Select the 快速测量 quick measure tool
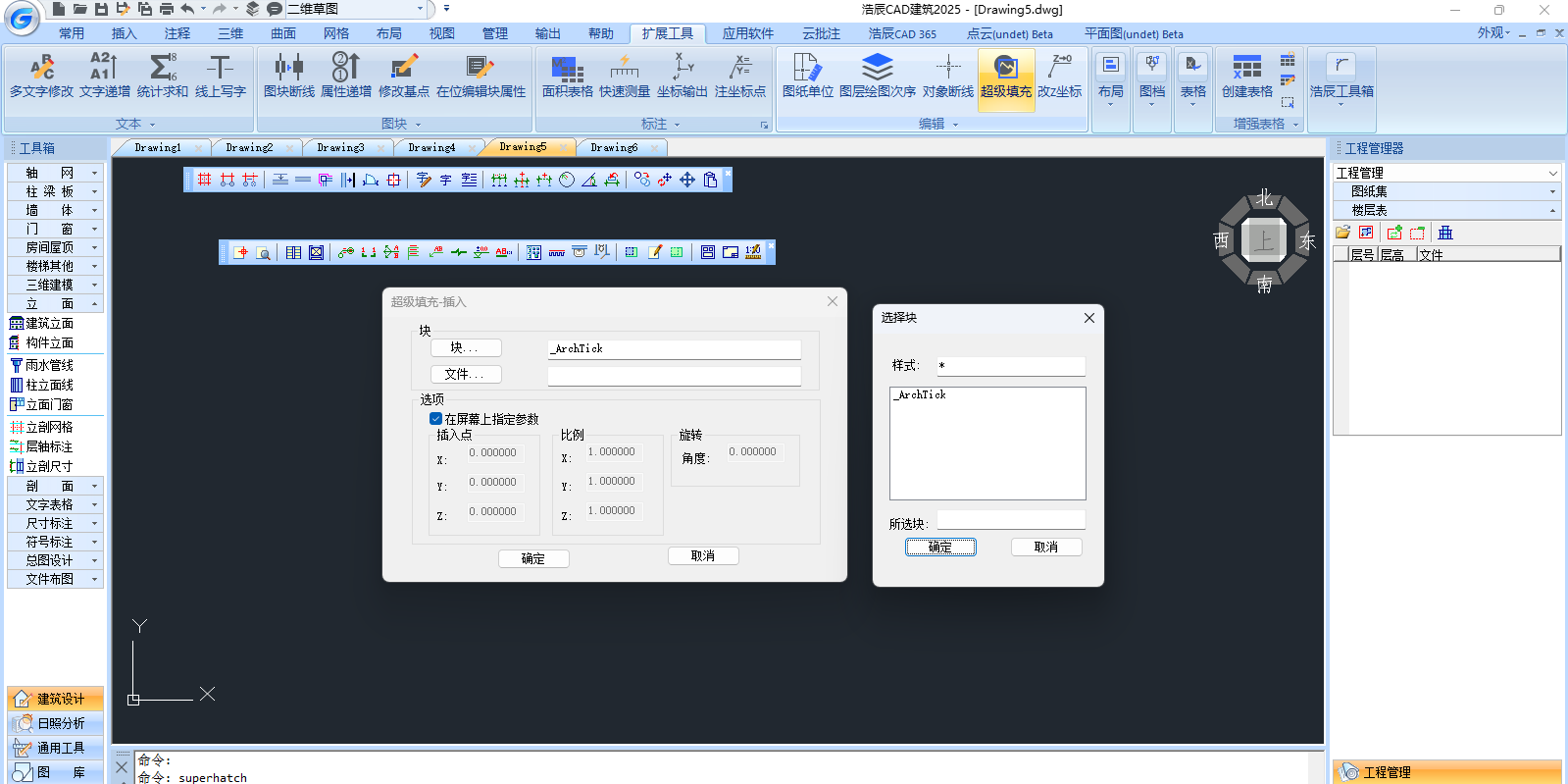Screen dimensions: 1568x784 tap(624, 77)
